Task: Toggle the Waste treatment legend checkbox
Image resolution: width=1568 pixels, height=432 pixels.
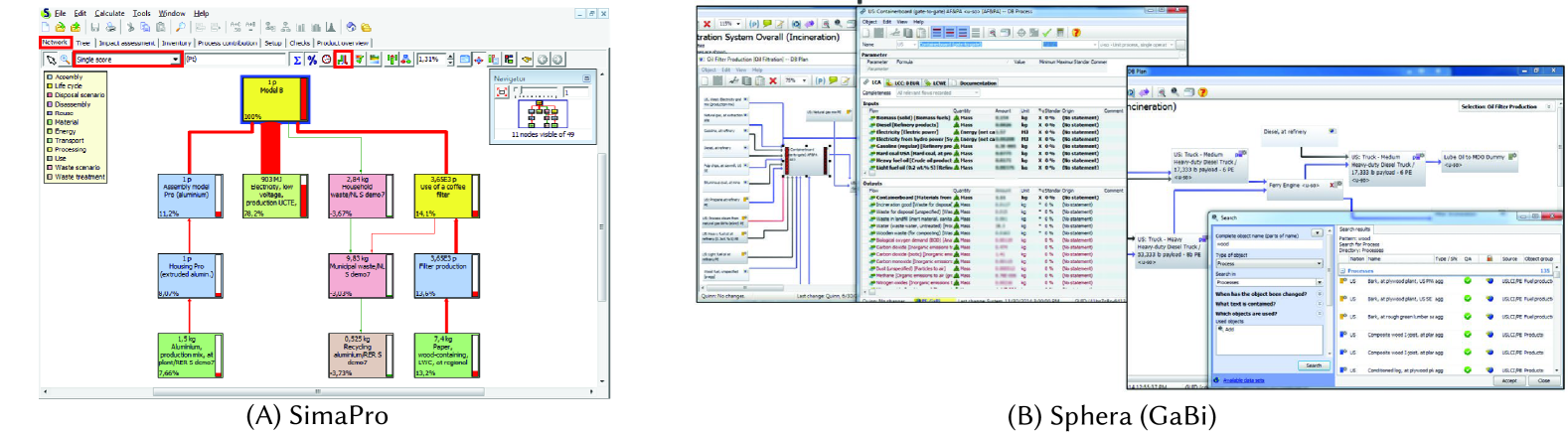Action: pos(50,177)
